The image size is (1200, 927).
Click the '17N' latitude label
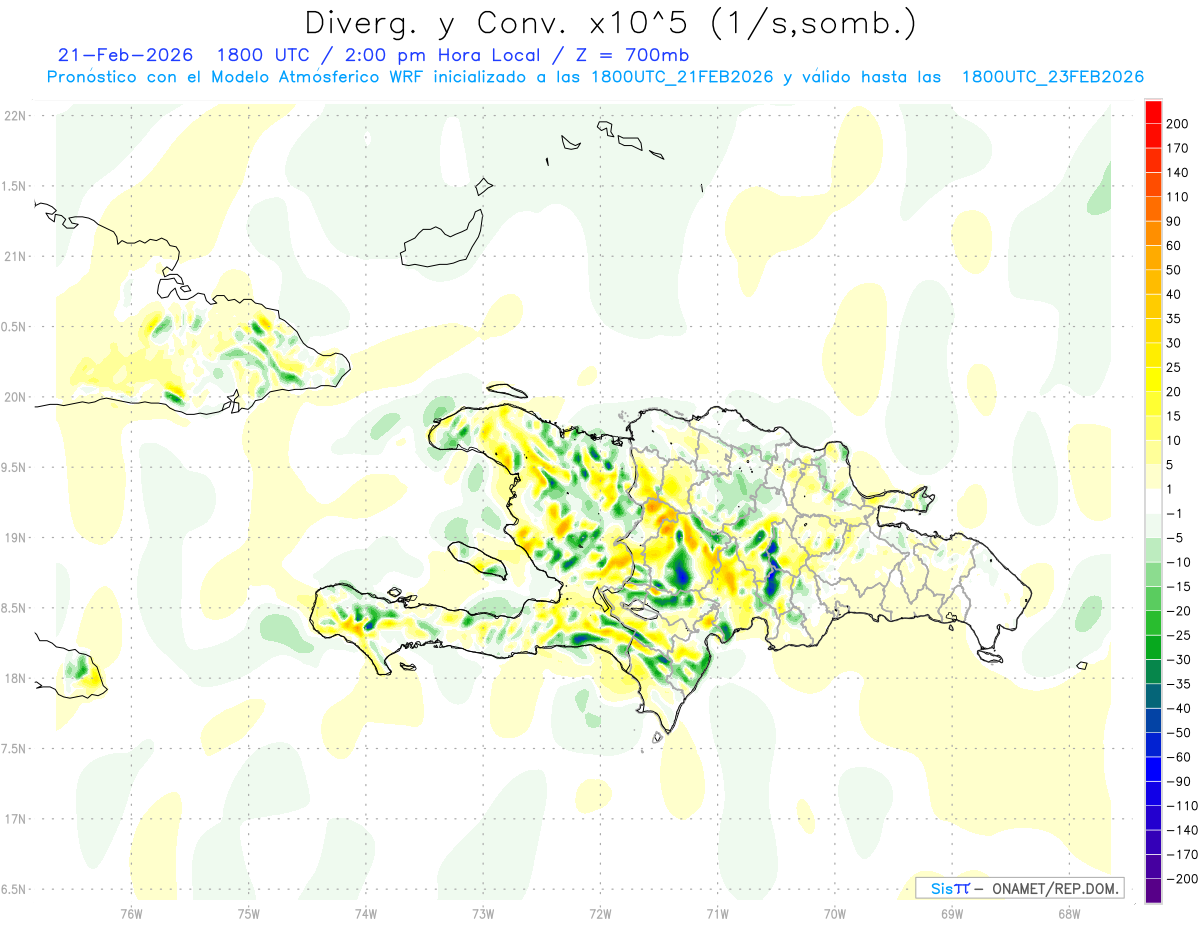point(14,819)
